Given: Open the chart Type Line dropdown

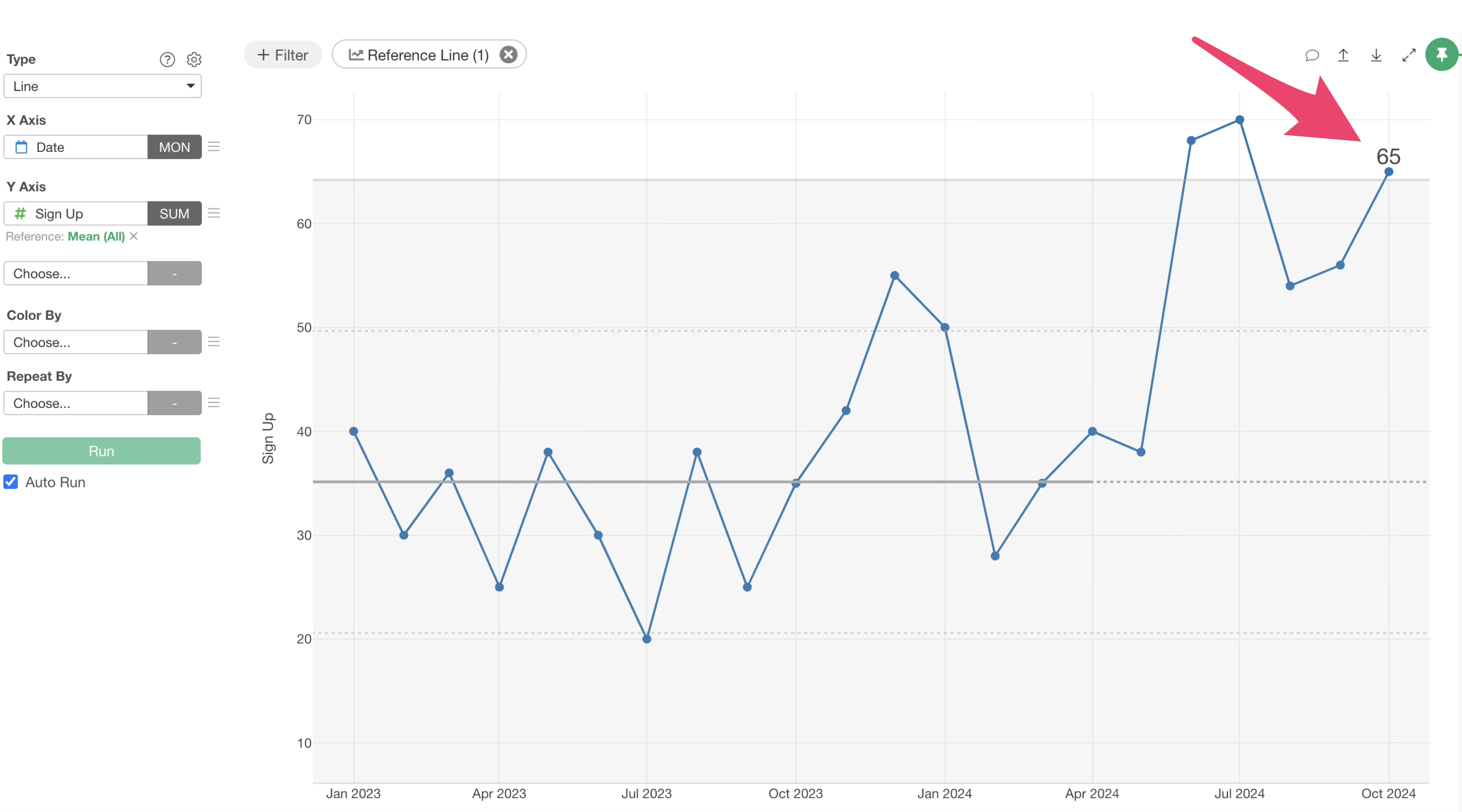Looking at the screenshot, I should click(x=103, y=86).
